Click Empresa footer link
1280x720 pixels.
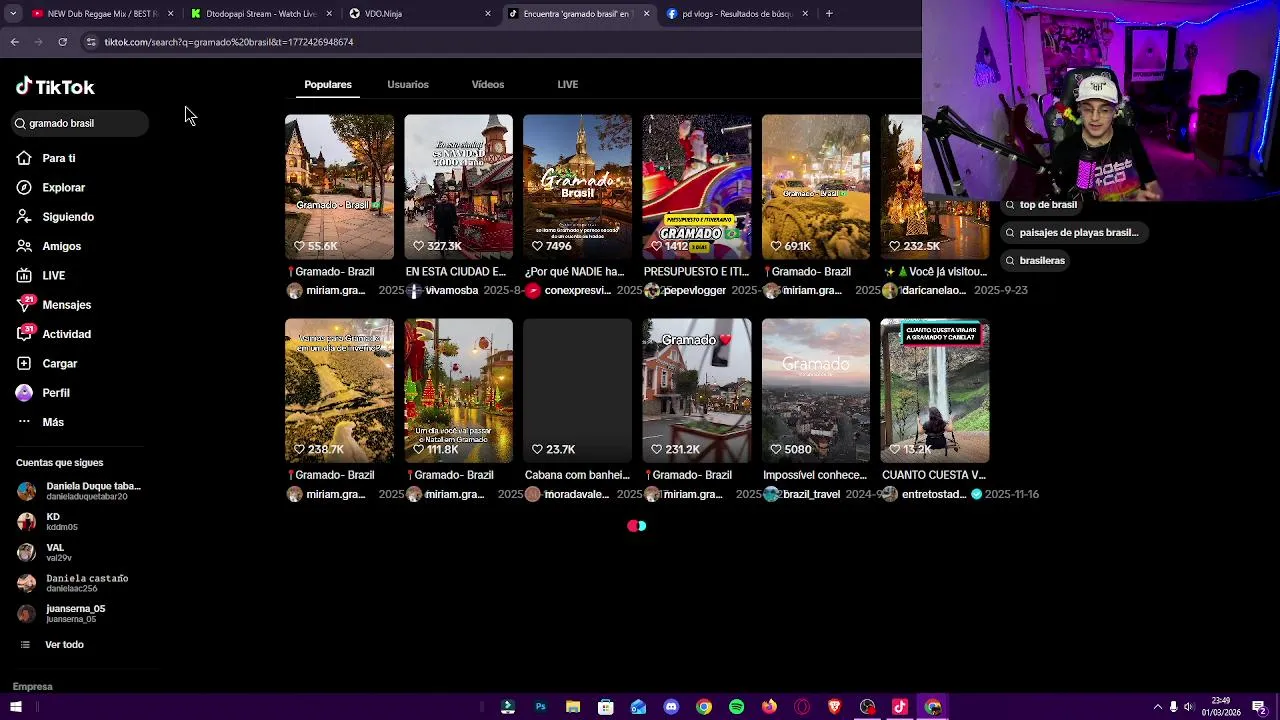click(32, 687)
